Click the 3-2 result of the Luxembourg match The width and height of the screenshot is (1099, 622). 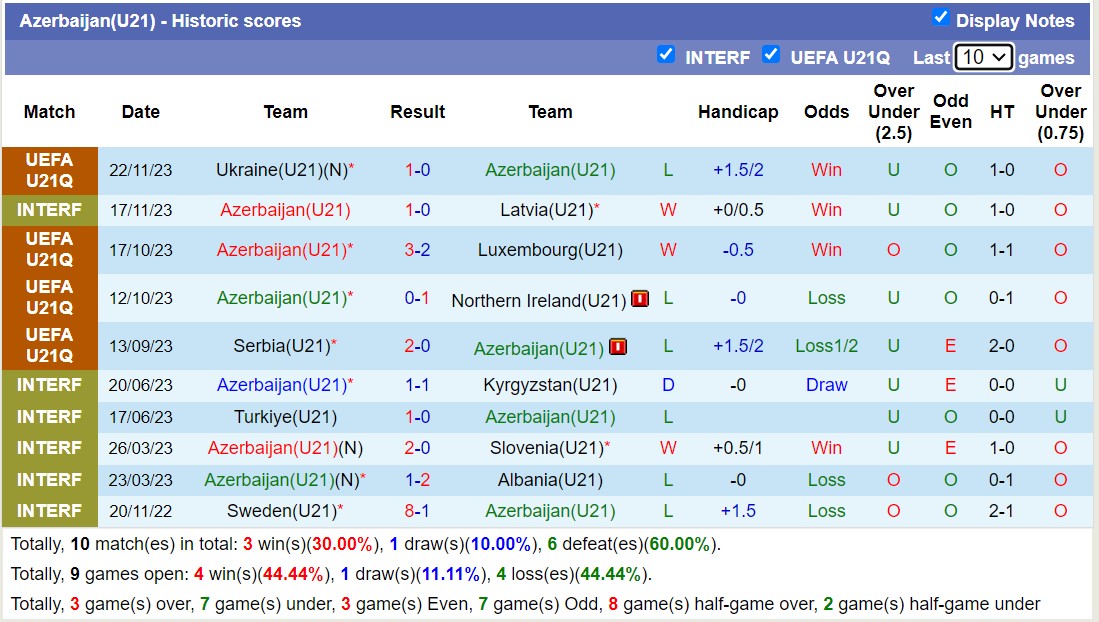pos(418,249)
